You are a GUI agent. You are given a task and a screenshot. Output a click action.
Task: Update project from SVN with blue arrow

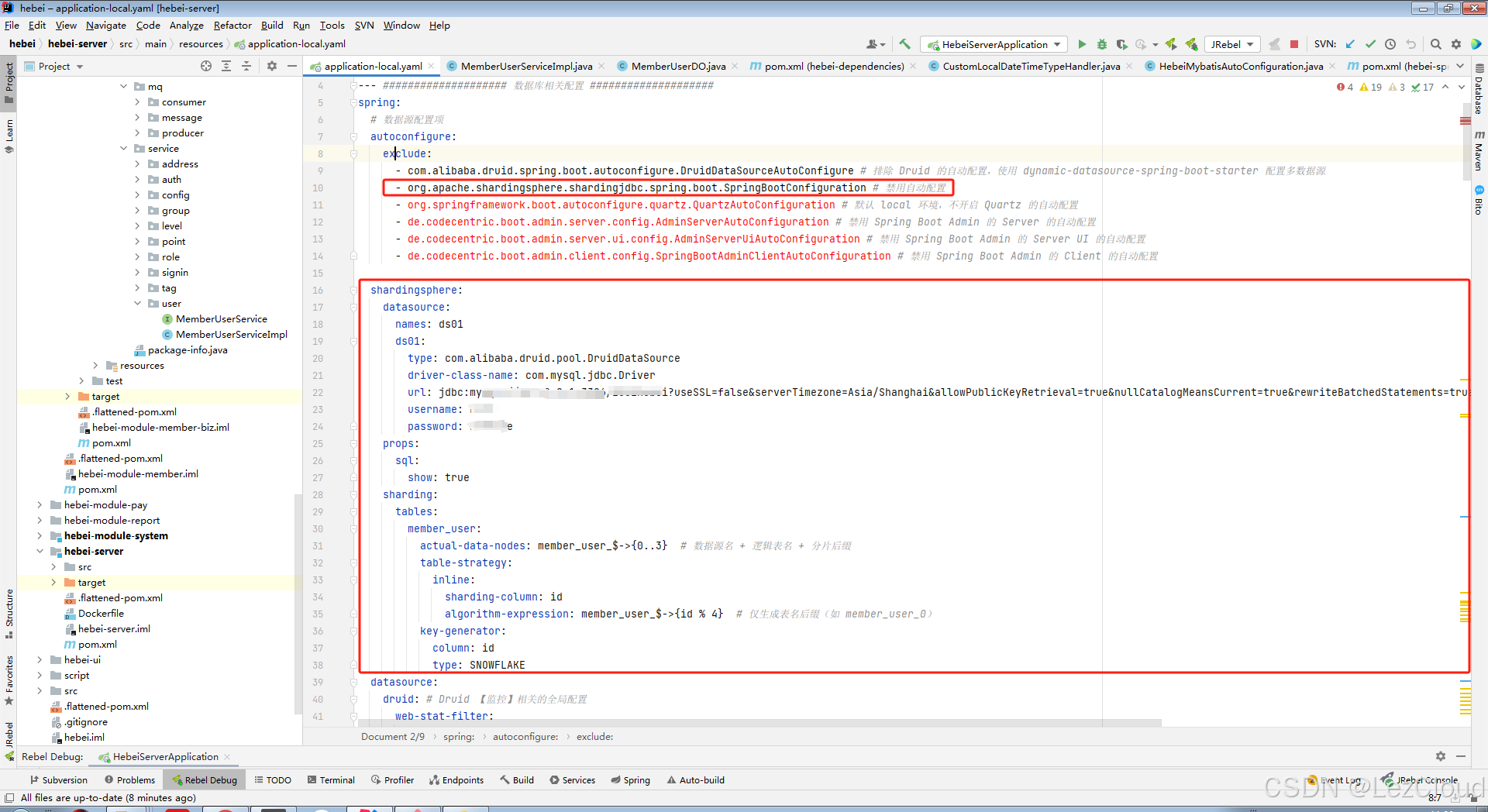pyautogui.click(x=1350, y=44)
